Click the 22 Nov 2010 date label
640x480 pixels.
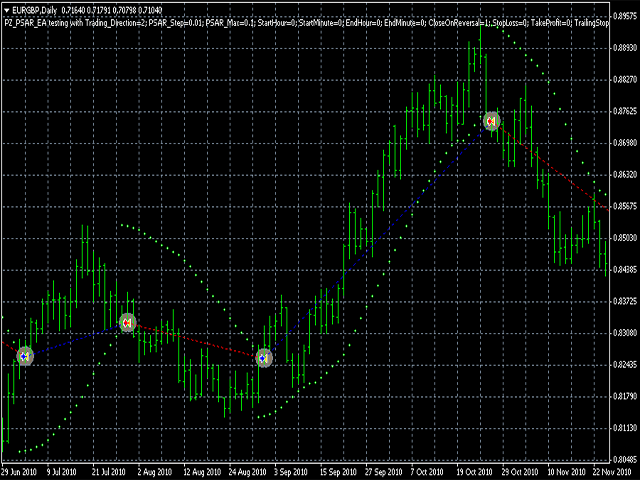click(x=611, y=472)
